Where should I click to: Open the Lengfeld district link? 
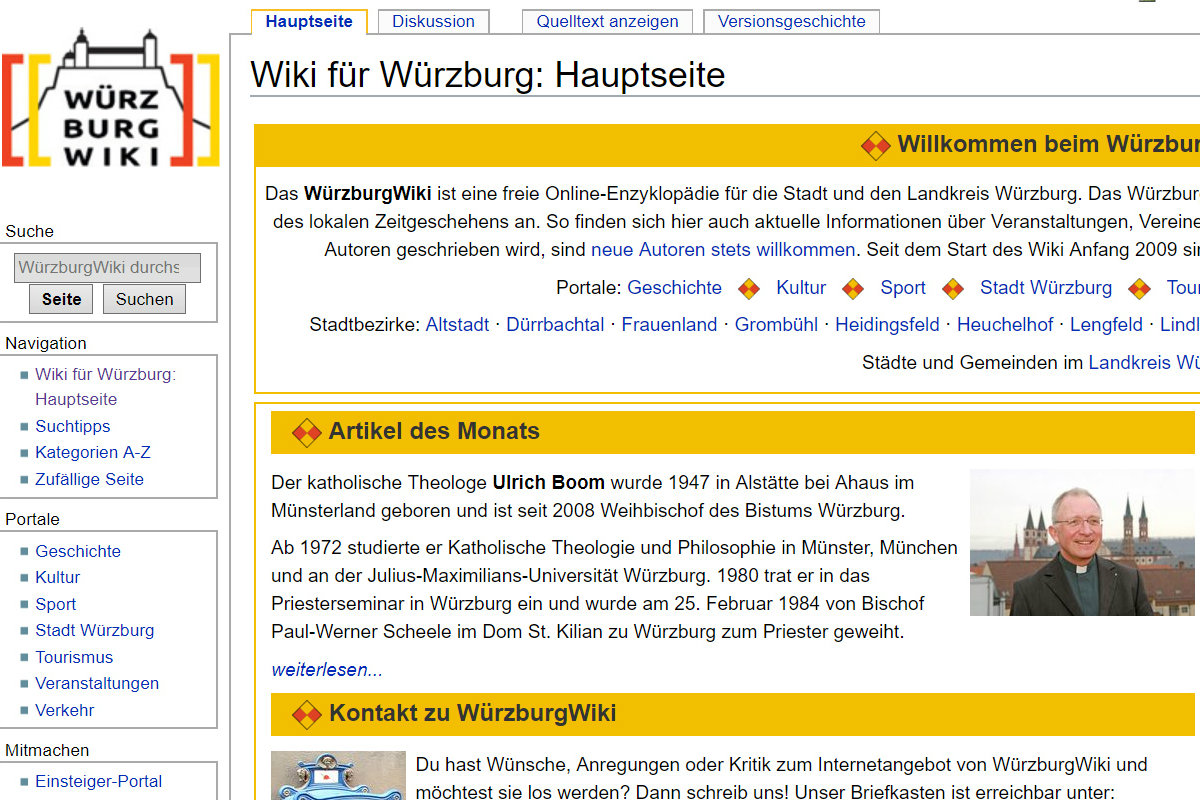1106,324
